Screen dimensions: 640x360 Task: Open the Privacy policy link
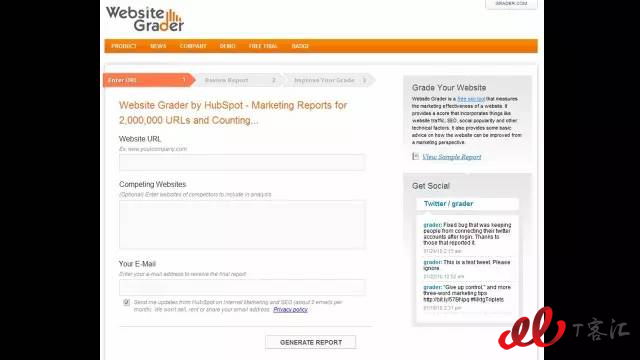(290, 309)
